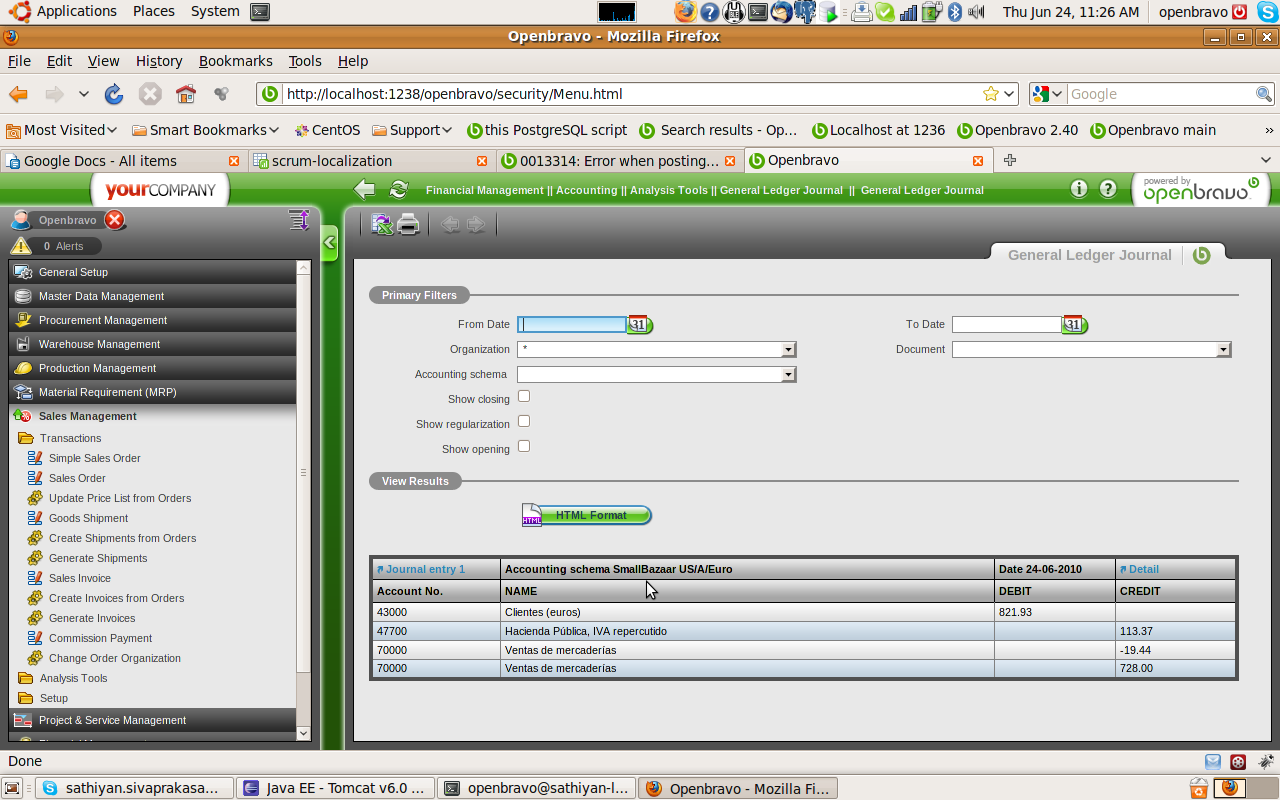Open To Date calendar picker
1280x800 pixels.
1074,324
